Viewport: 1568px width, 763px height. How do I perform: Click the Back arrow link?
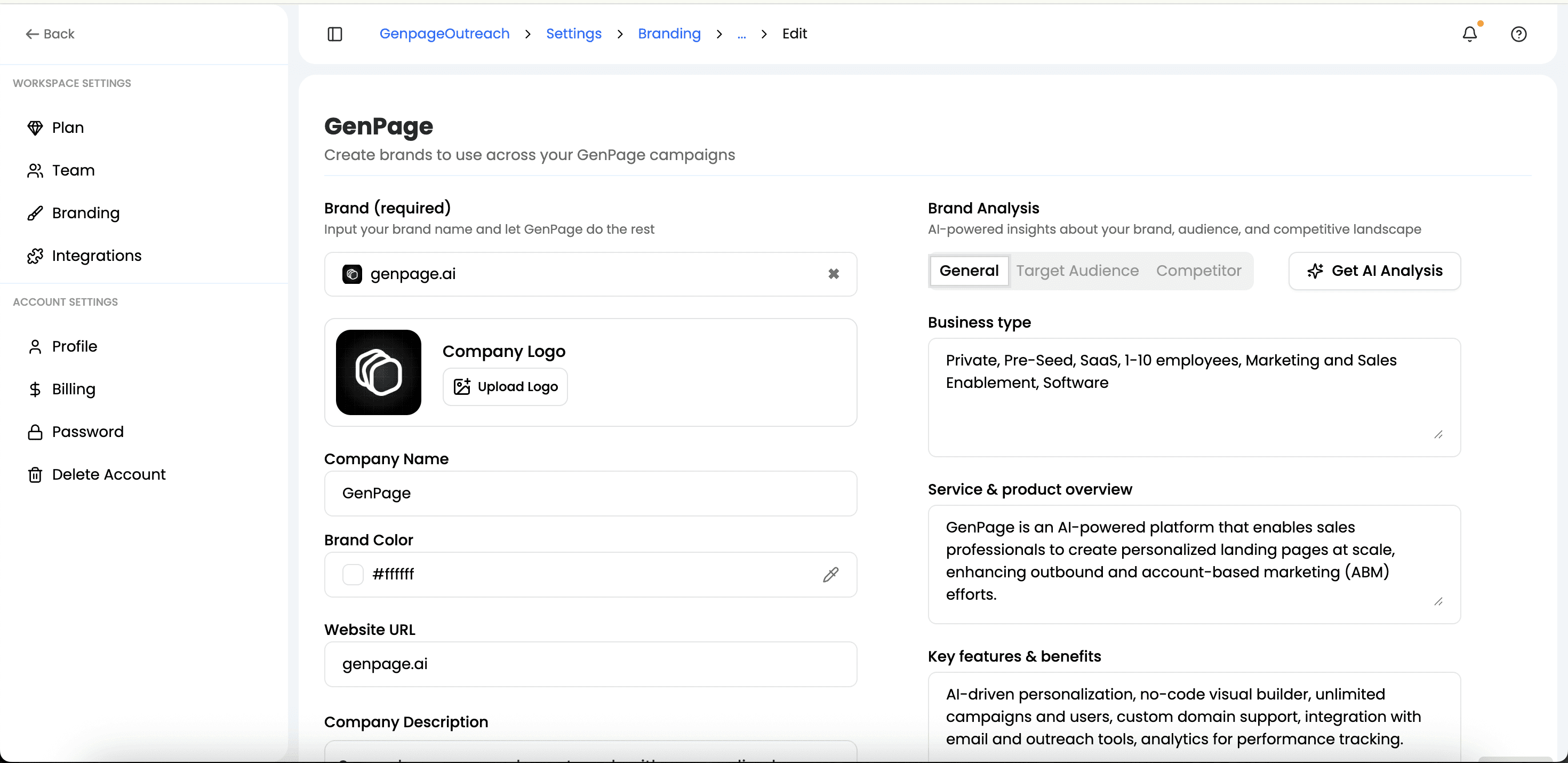click(50, 34)
